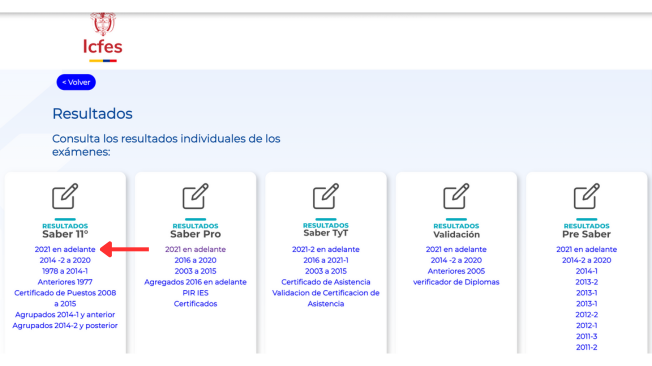Open Saber Pro 2021 en adelante link
The image size is (652, 366).
point(195,249)
